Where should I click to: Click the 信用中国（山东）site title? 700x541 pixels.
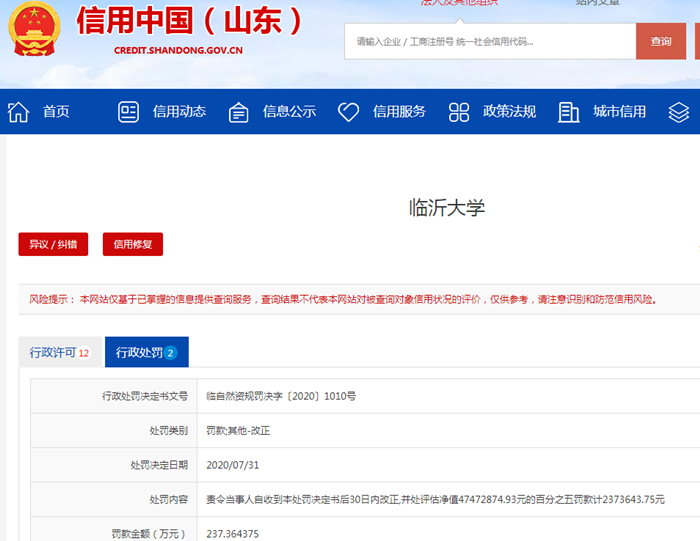tap(190, 21)
